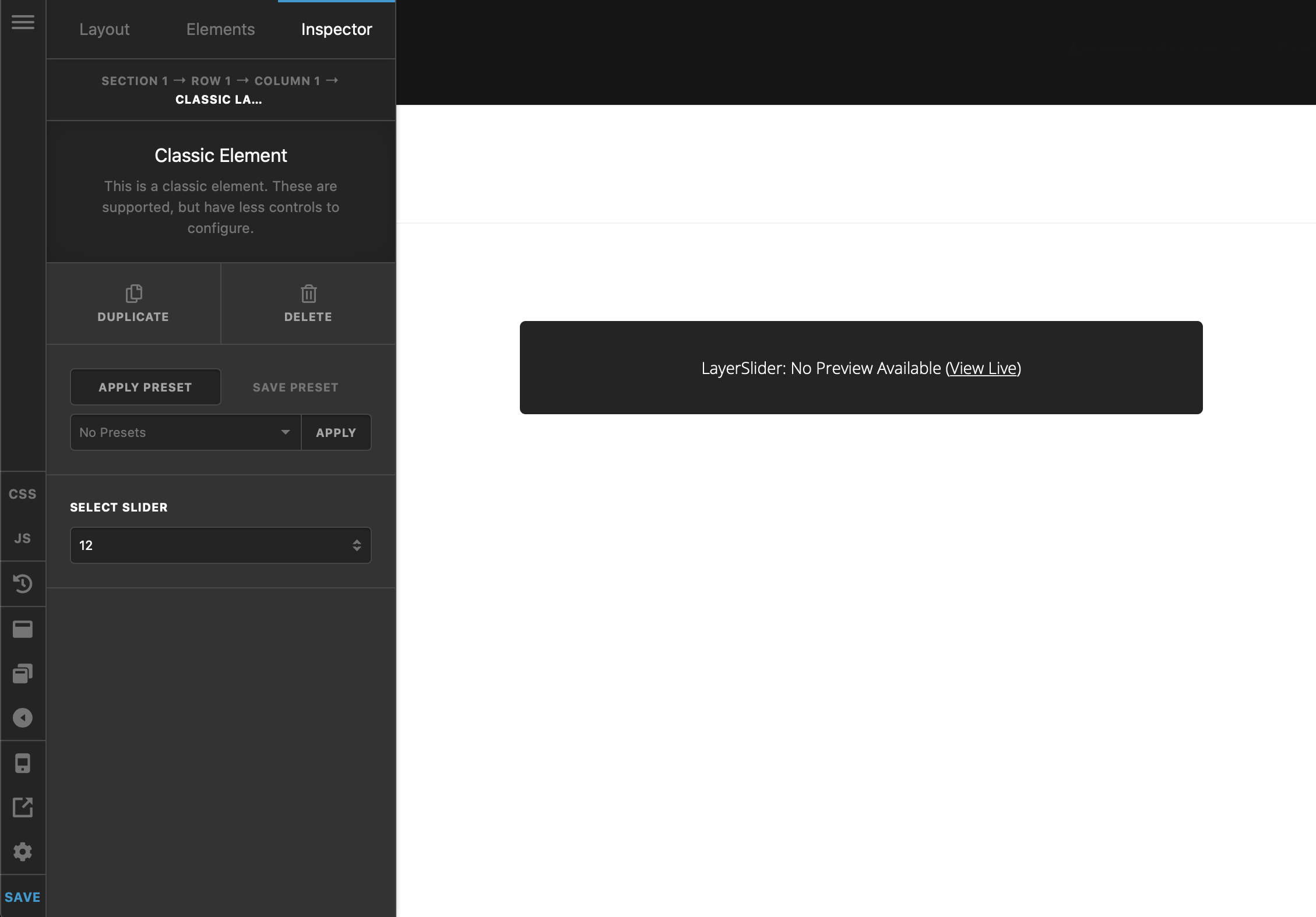Viewport: 1316px width, 917px height.
Task: Open live preview via external link icon
Action: (23, 807)
